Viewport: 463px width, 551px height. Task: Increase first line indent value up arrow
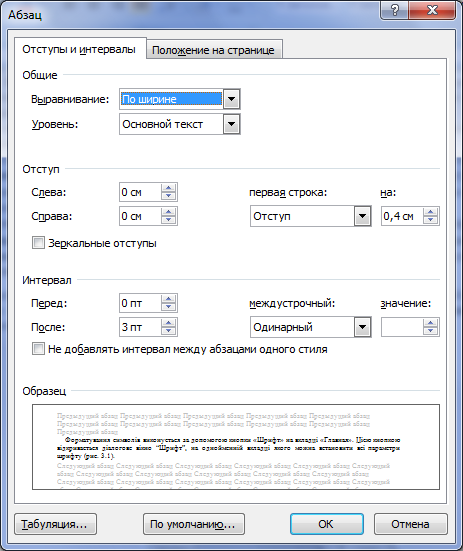click(x=431, y=212)
